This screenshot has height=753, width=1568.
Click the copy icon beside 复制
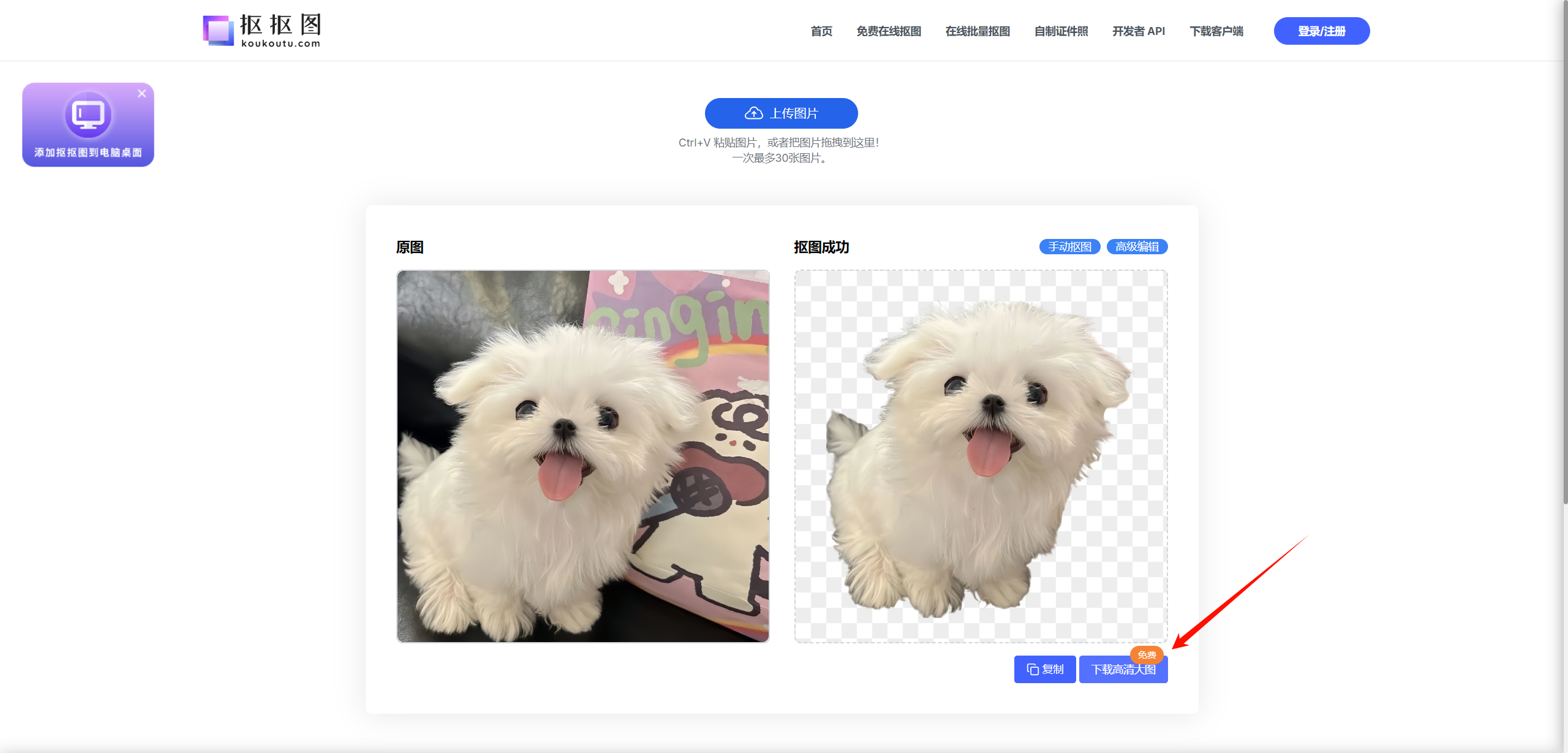[x=1033, y=669]
